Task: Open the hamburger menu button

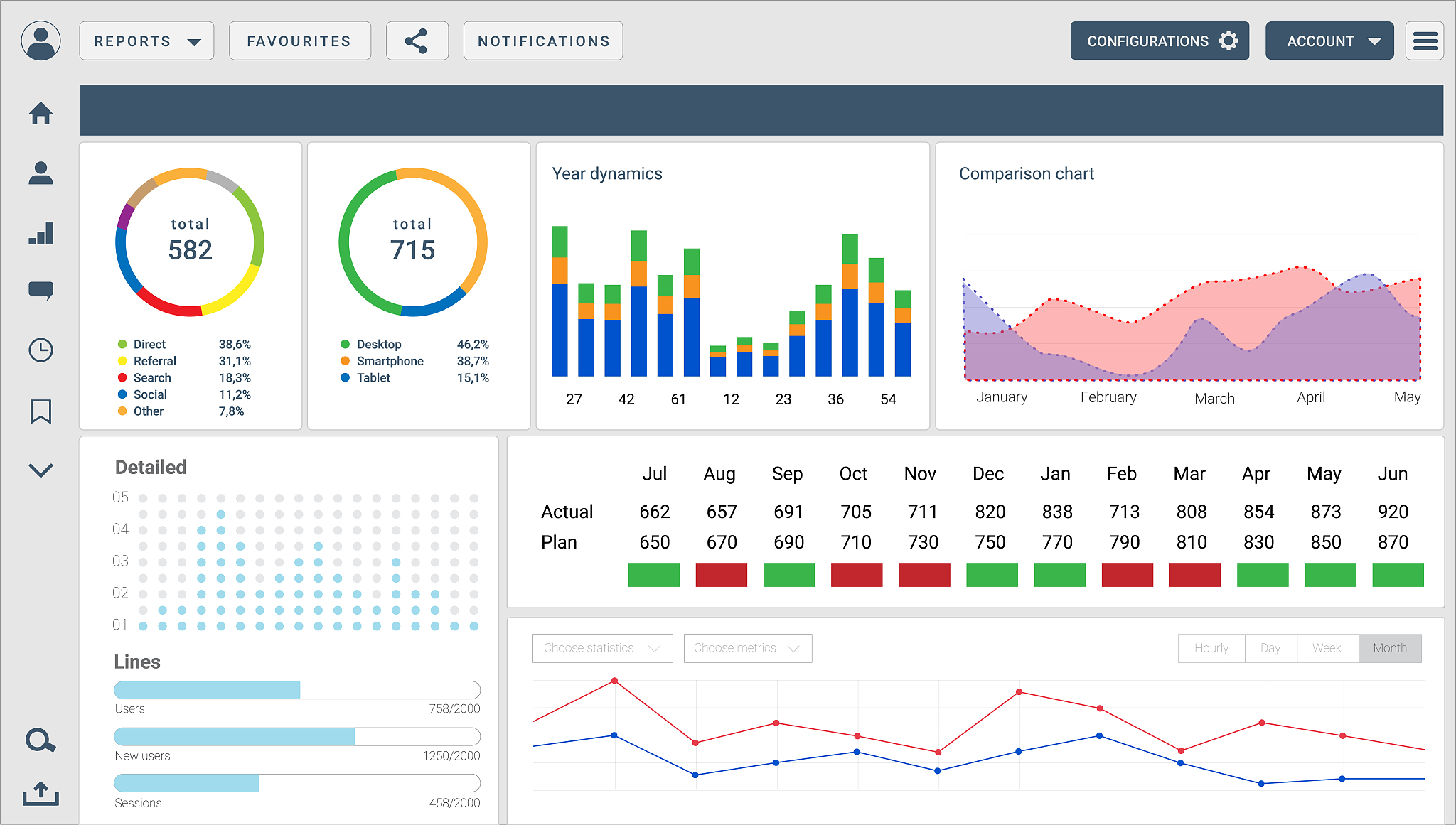Action: [x=1425, y=41]
